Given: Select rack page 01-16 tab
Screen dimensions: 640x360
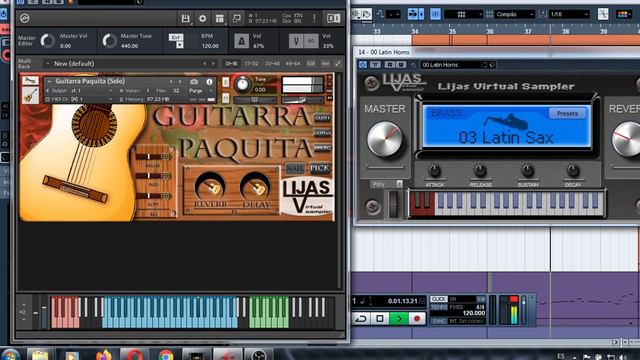Looking at the screenshot, I should pos(231,64).
